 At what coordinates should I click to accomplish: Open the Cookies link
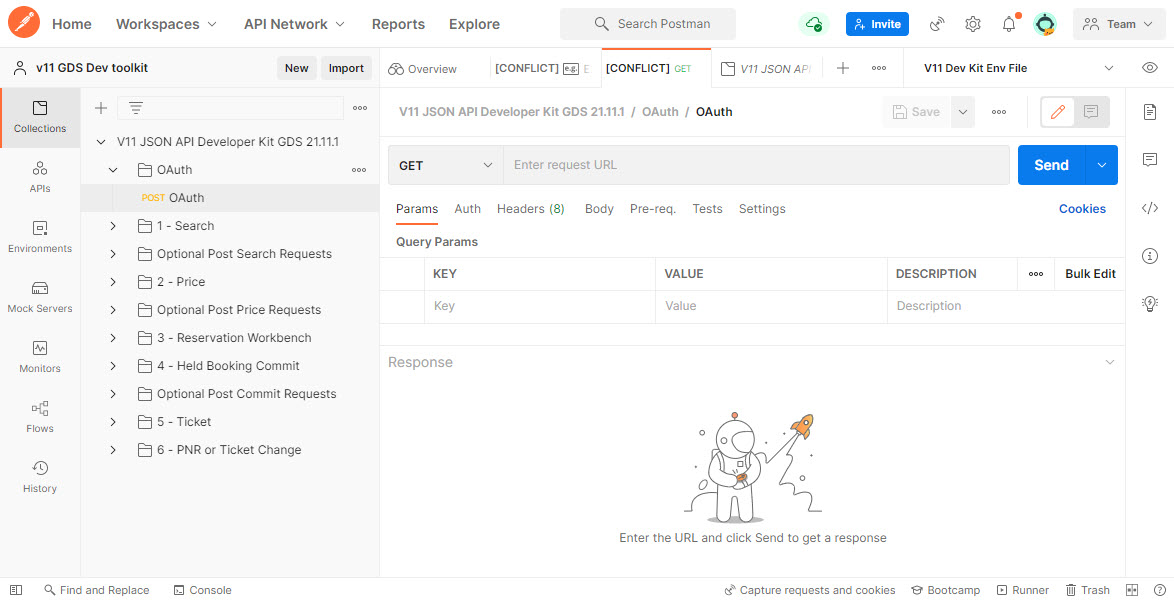click(1082, 209)
